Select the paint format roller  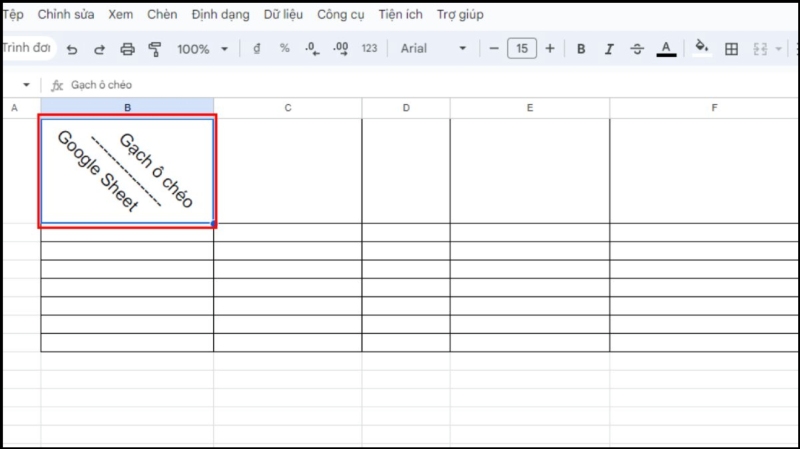coord(154,49)
